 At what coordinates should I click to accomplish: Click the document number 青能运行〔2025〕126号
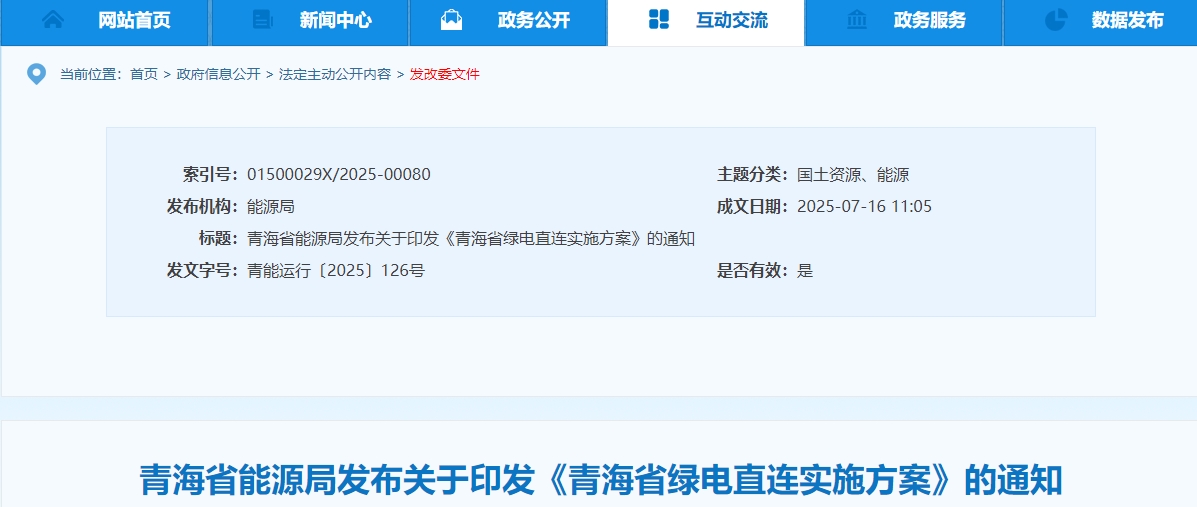335,270
